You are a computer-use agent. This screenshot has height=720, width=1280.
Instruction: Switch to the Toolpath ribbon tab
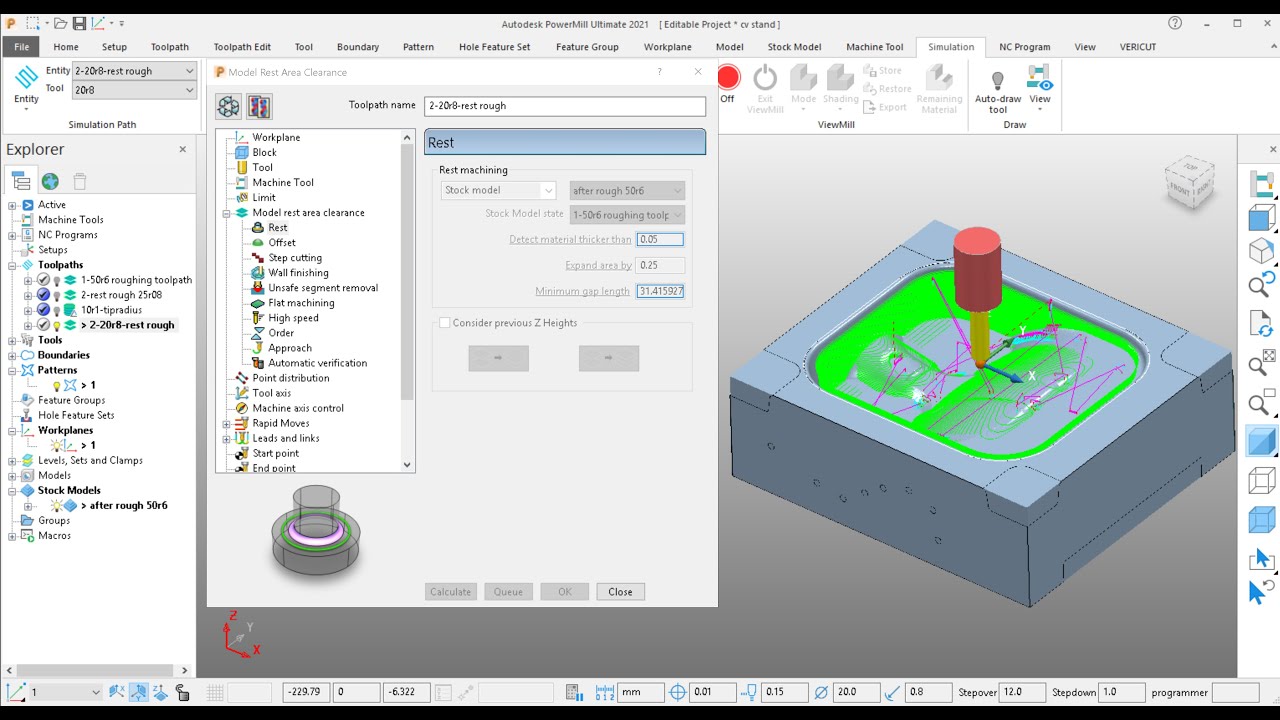(170, 47)
